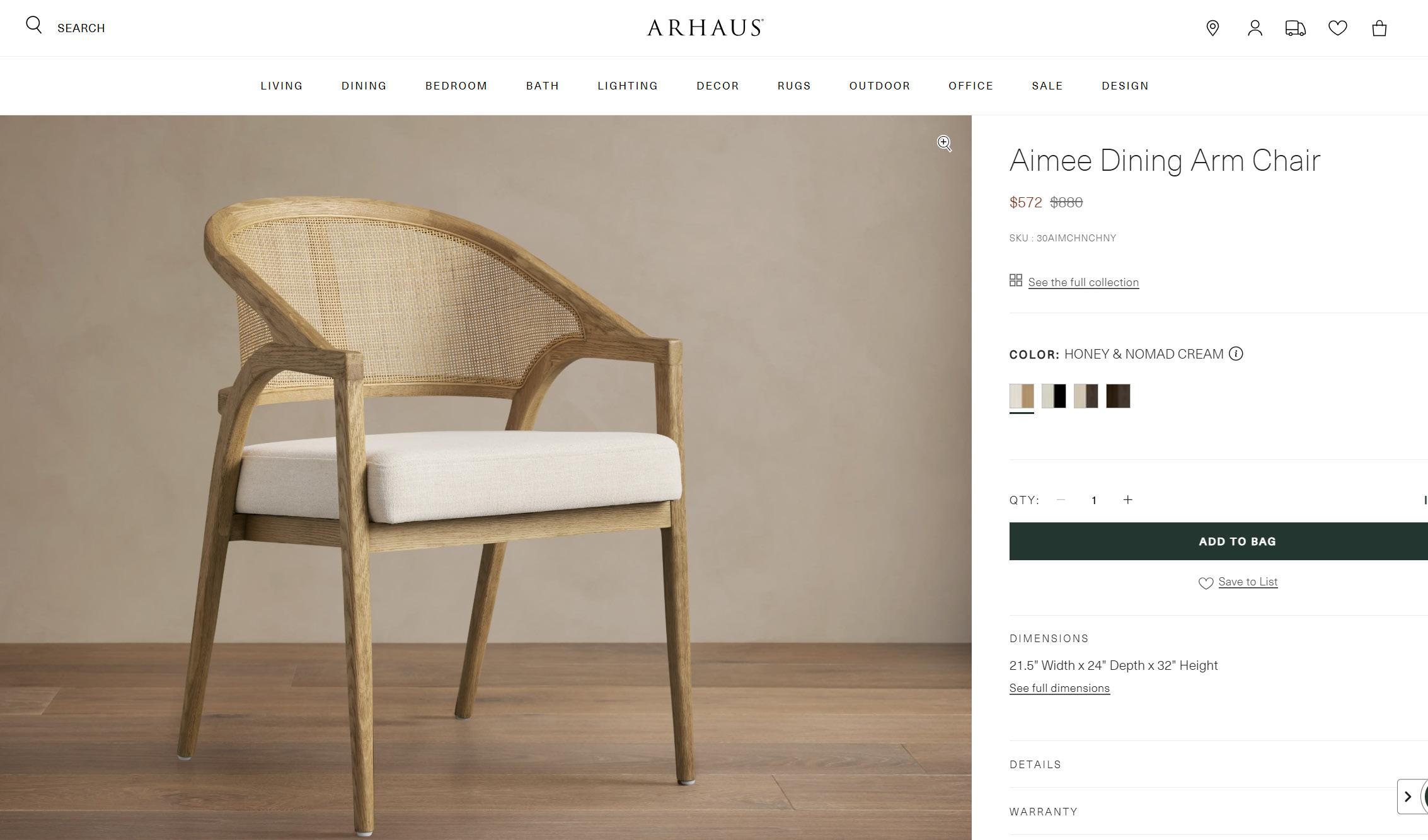Expand the Warranty section
1428x840 pixels.
click(1218, 812)
